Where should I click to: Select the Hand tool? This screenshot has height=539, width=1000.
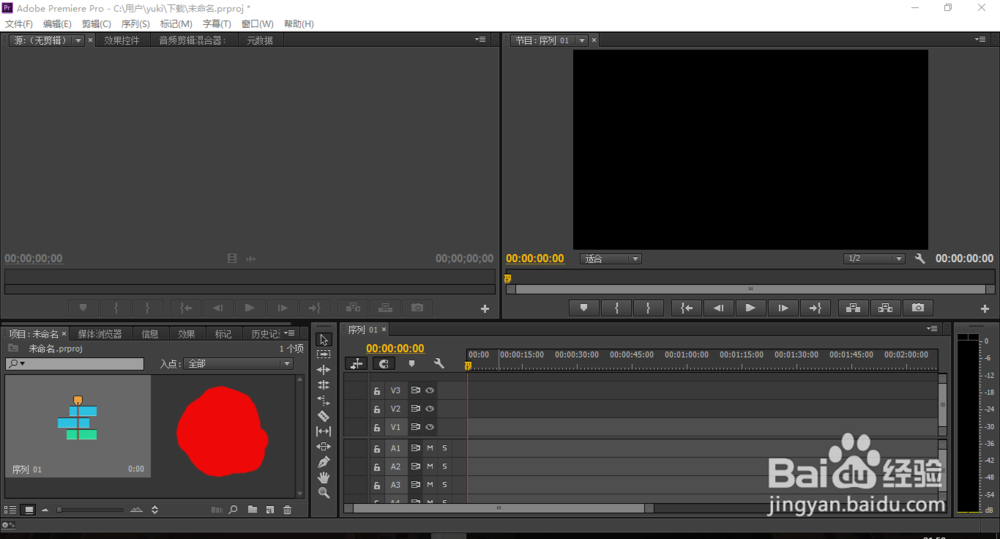(323, 477)
